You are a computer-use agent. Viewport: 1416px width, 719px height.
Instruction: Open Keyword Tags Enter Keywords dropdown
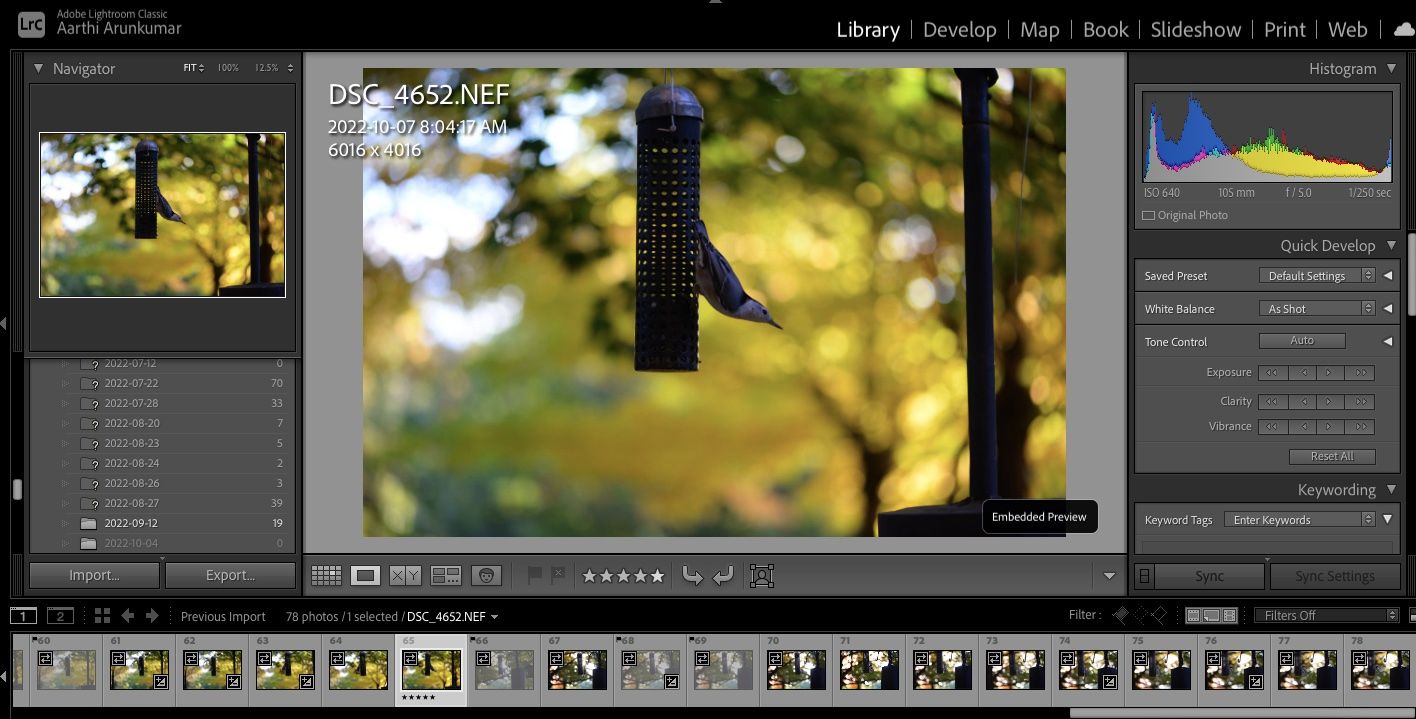[1300, 520]
